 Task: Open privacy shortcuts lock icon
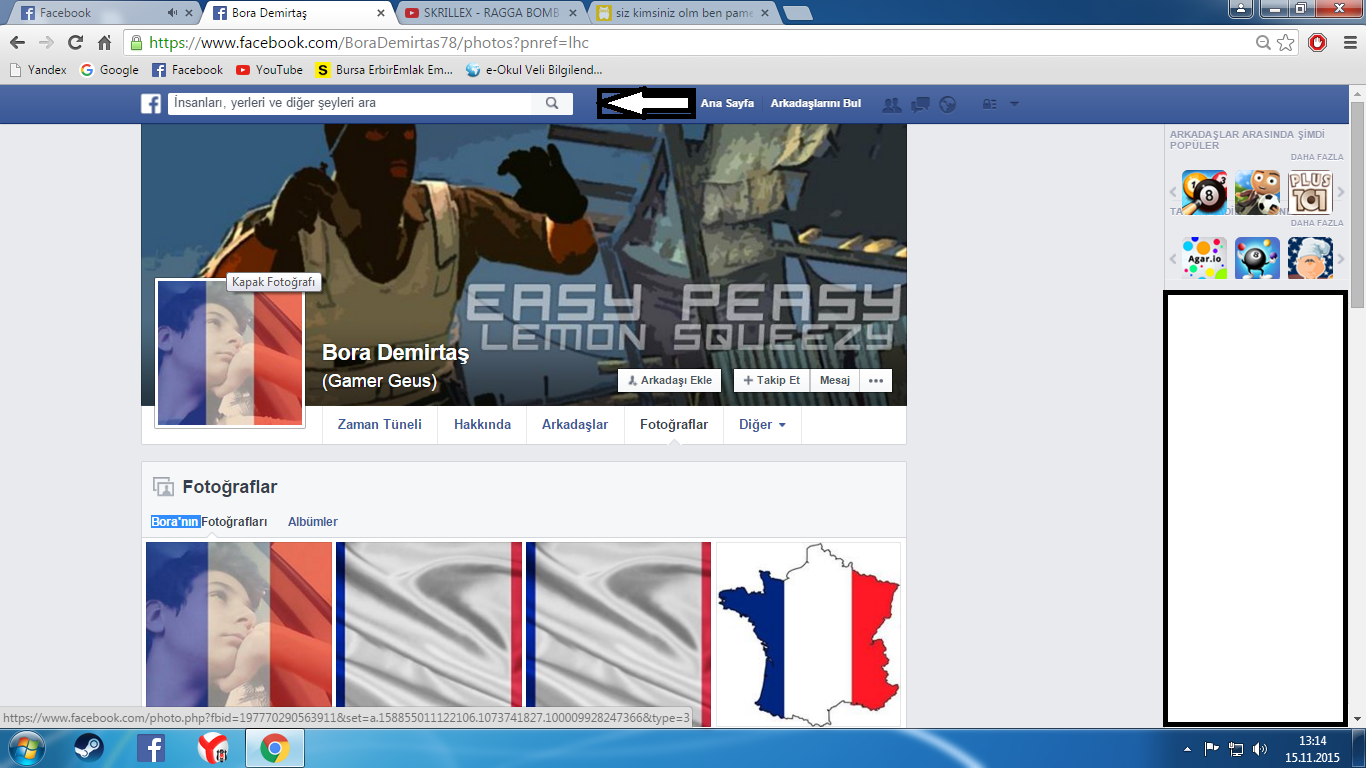(x=989, y=104)
